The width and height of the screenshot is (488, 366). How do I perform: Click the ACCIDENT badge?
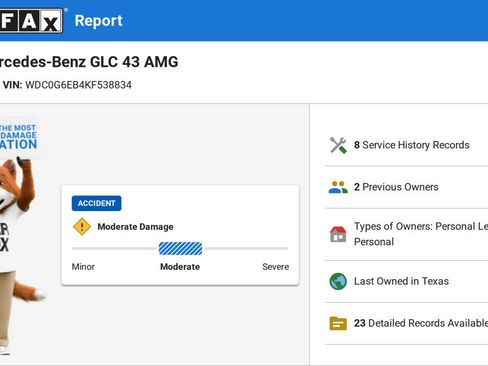(96, 203)
